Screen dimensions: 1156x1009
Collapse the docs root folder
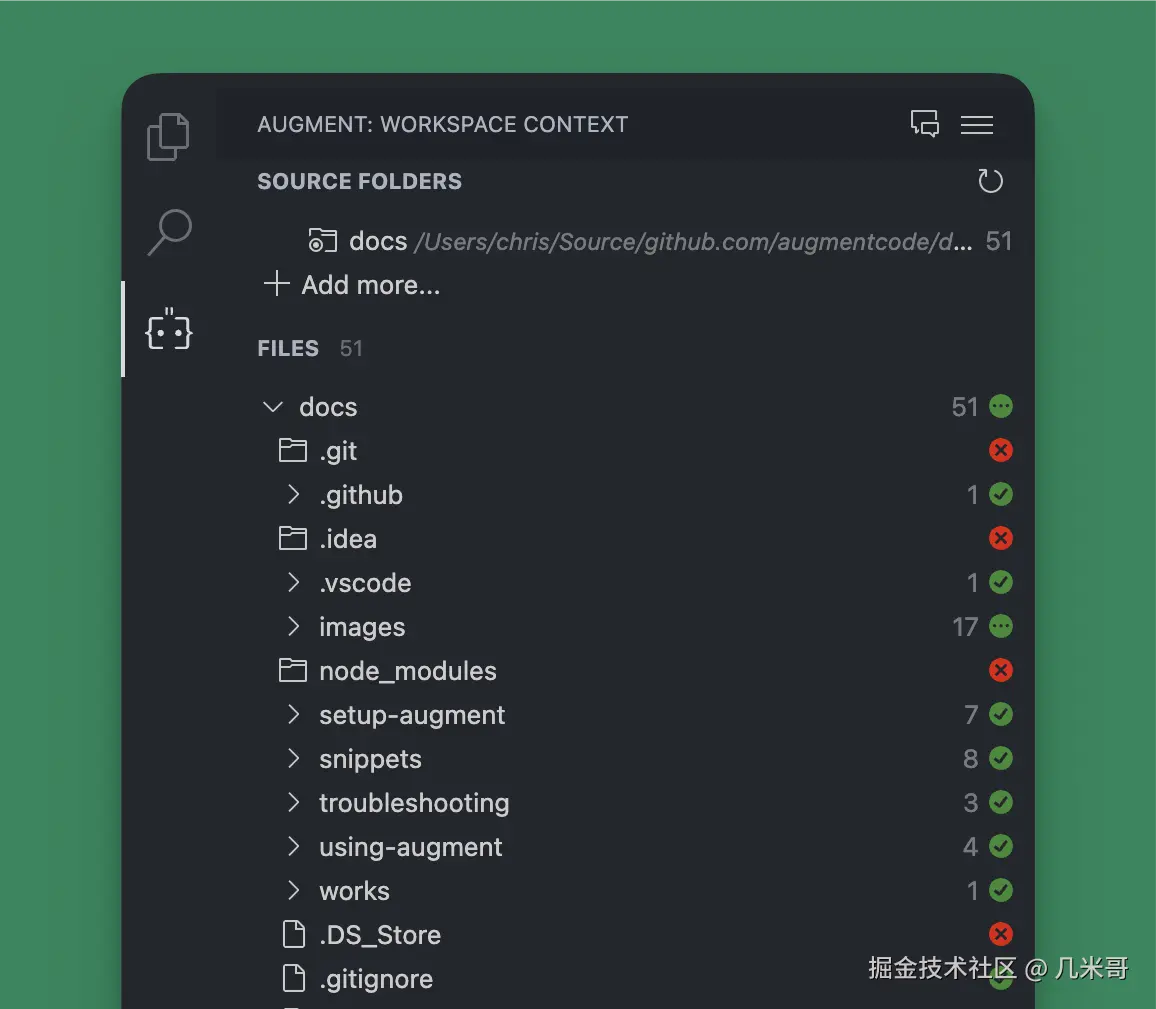coord(272,407)
